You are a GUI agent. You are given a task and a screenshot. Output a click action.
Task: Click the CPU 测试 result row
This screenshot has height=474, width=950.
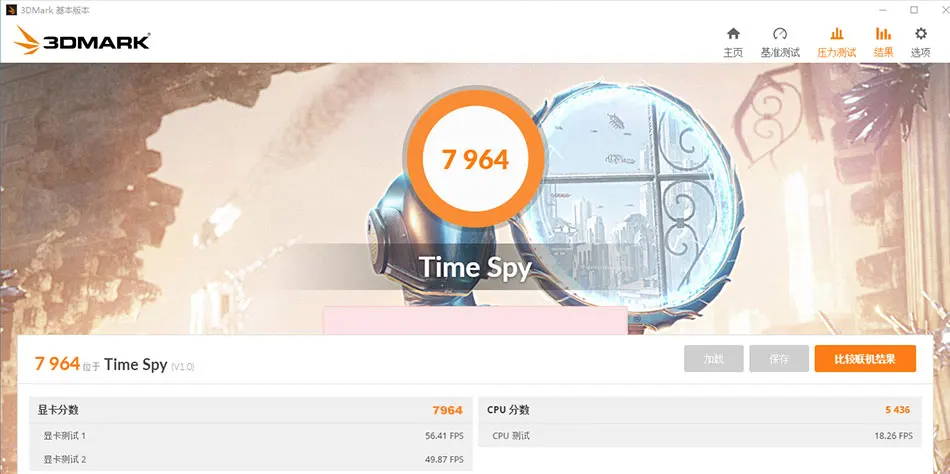click(x=700, y=435)
